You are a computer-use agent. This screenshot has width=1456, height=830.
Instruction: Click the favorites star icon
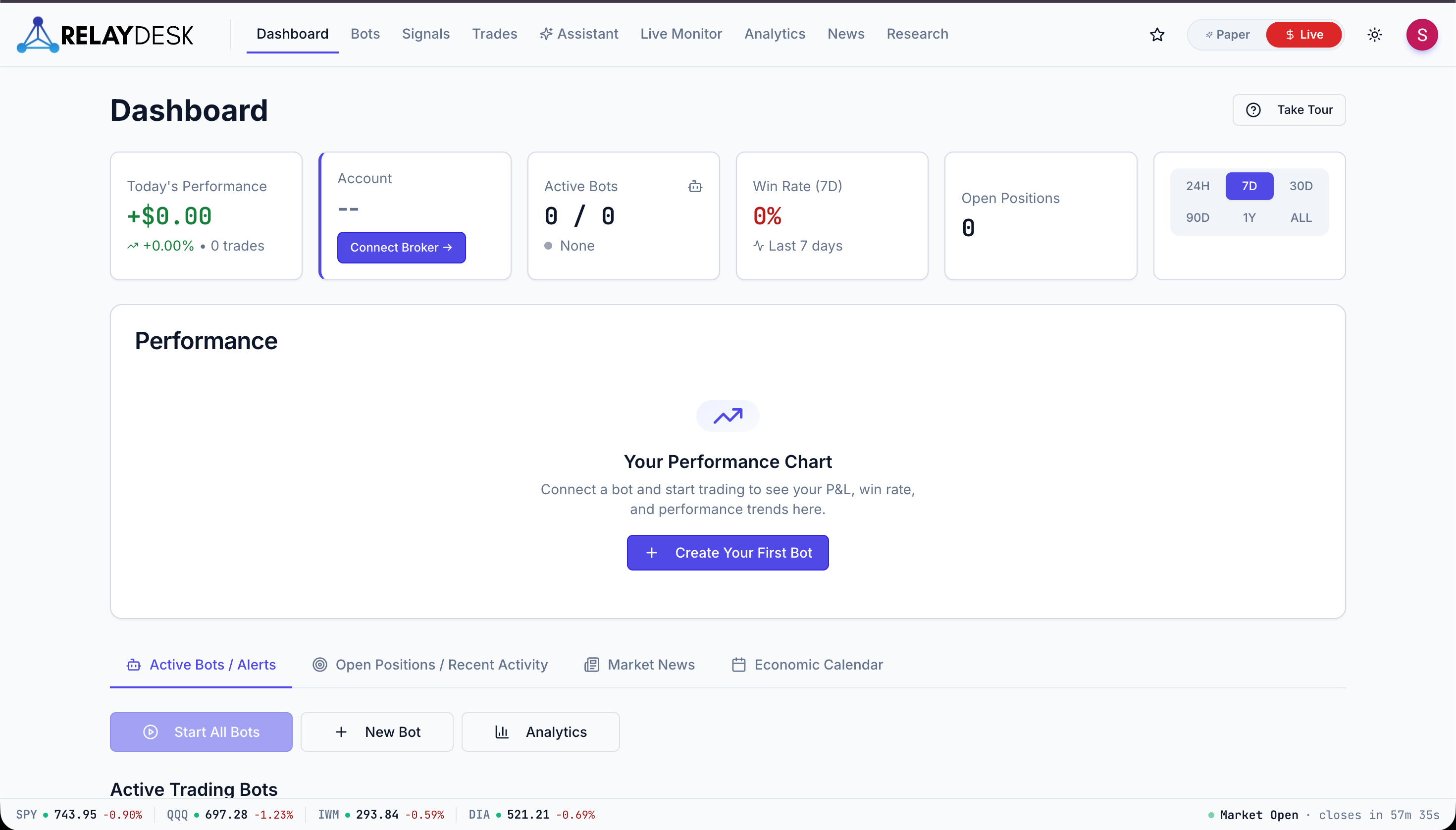[x=1157, y=35]
